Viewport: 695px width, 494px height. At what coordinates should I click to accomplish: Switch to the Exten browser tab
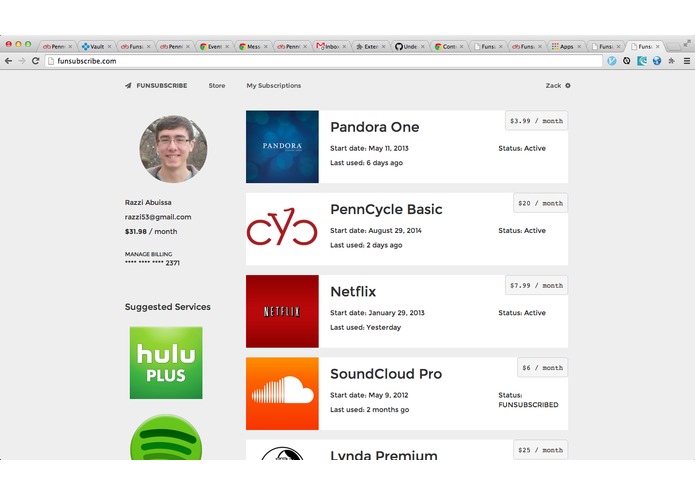click(371, 47)
